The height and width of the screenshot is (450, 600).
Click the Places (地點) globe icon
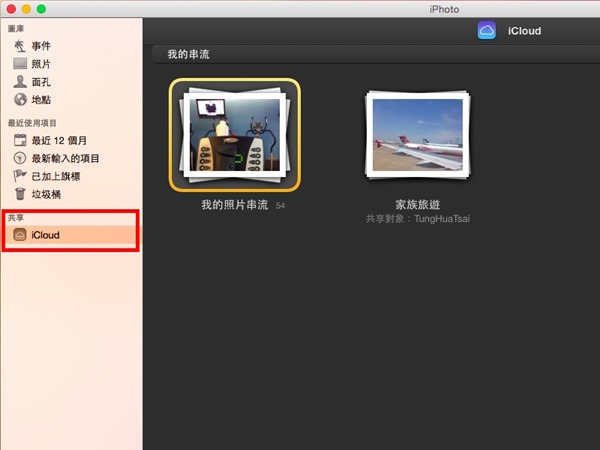(20, 99)
